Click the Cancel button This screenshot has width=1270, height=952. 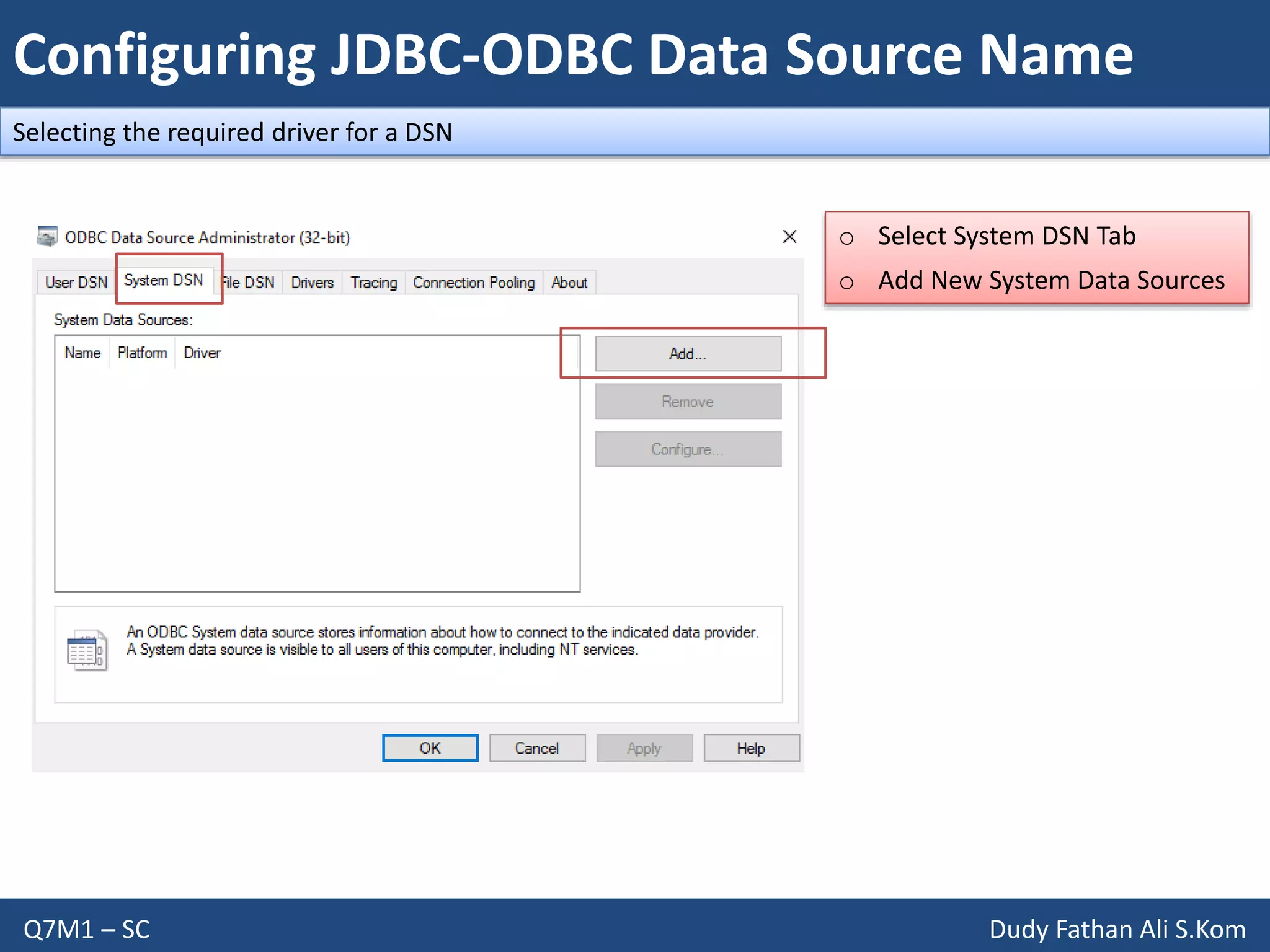[x=537, y=748]
